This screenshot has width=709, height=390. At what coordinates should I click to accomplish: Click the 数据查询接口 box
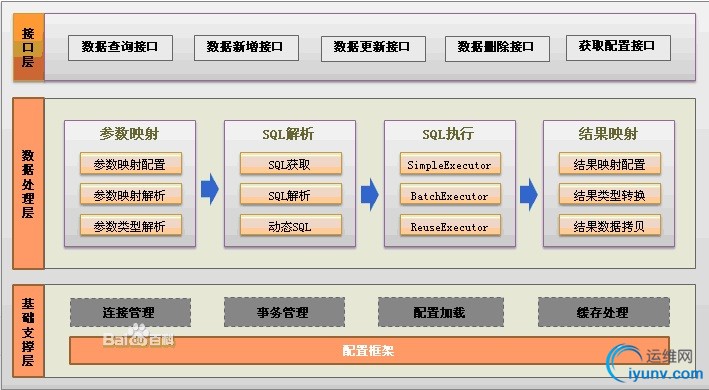(x=120, y=48)
